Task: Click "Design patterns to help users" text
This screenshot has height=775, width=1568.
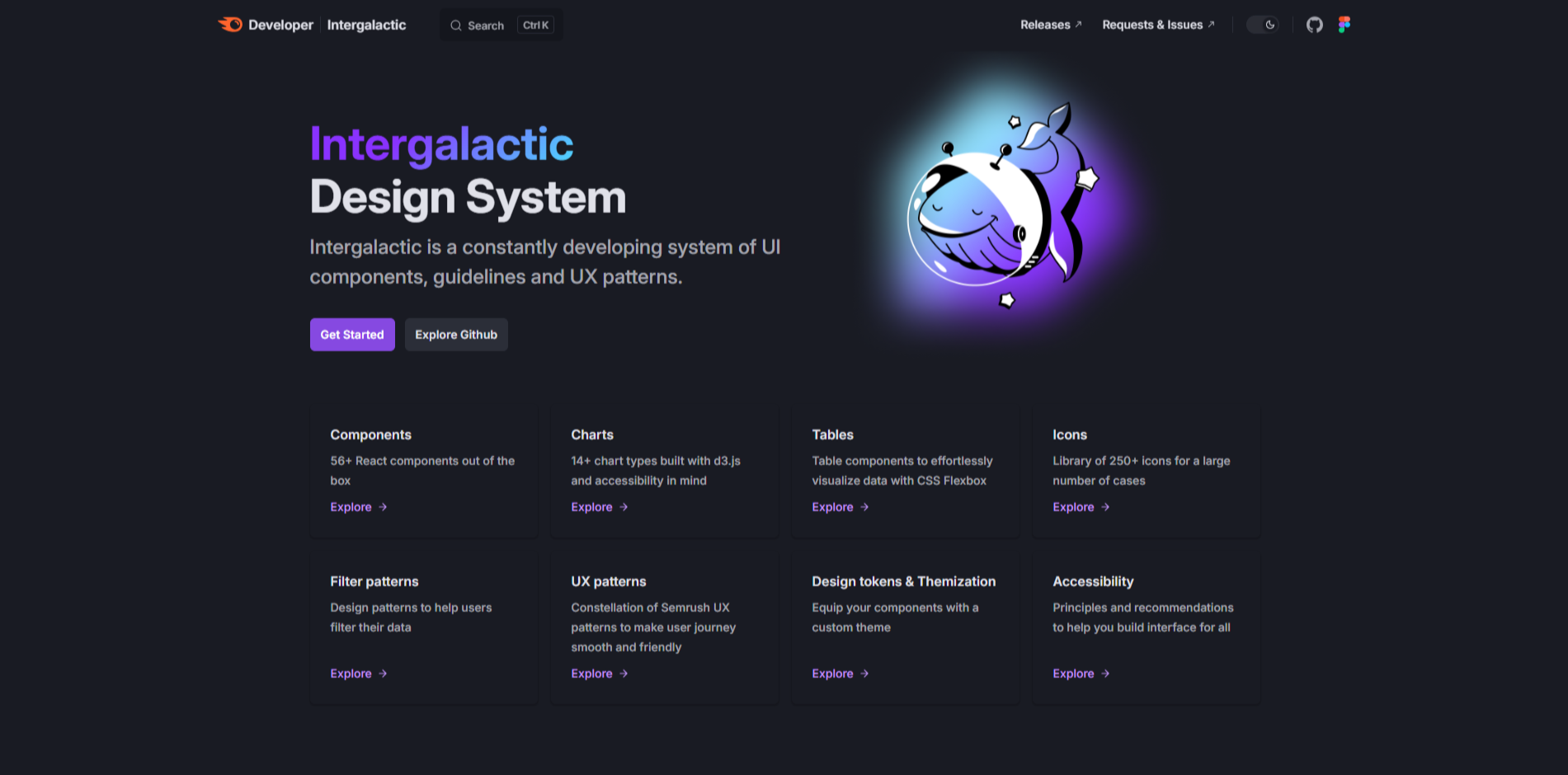Action: 411,618
